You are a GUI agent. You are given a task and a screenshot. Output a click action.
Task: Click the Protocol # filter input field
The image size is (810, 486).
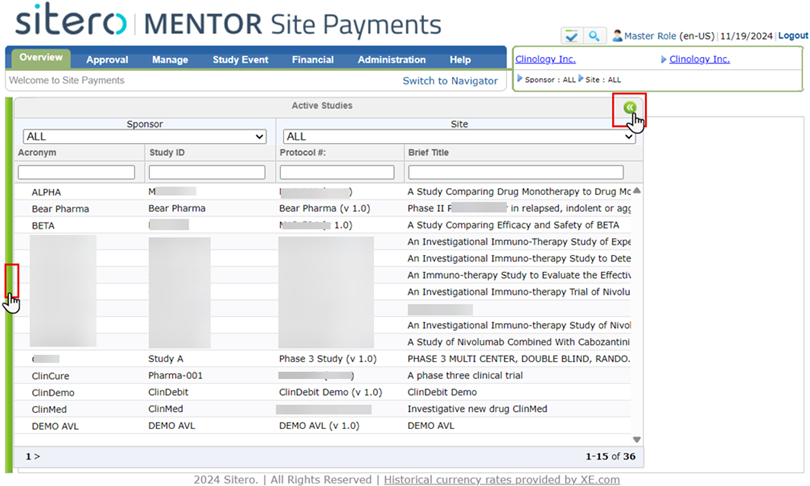337,172
